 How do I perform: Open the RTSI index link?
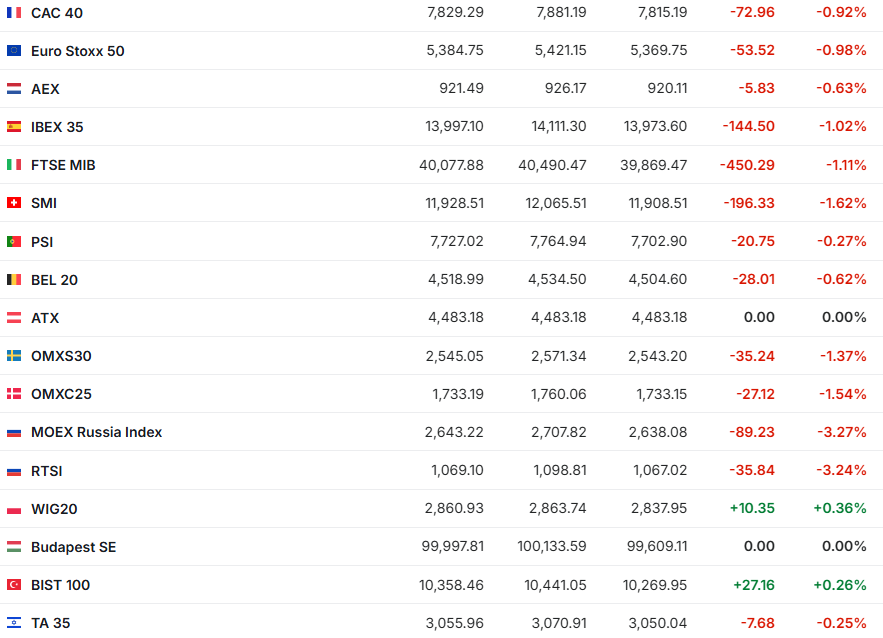coord(47,471)
